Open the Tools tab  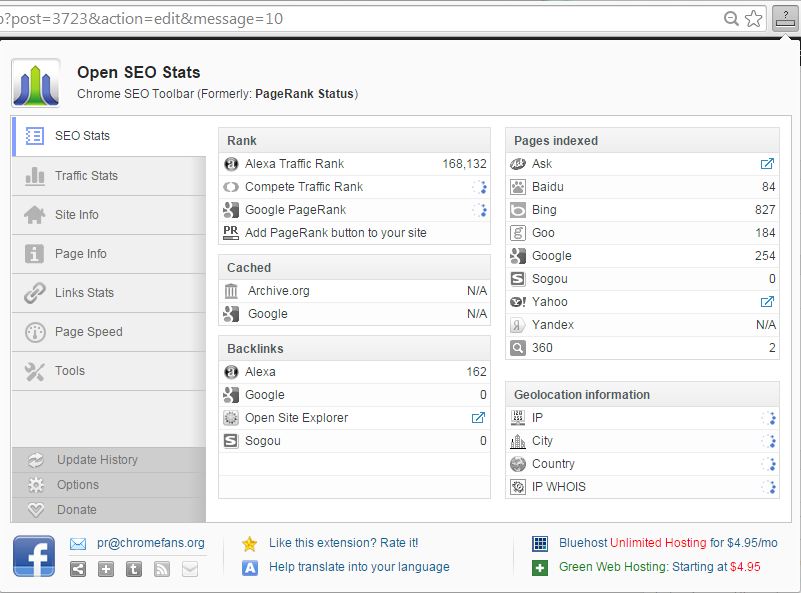(109, 371)
